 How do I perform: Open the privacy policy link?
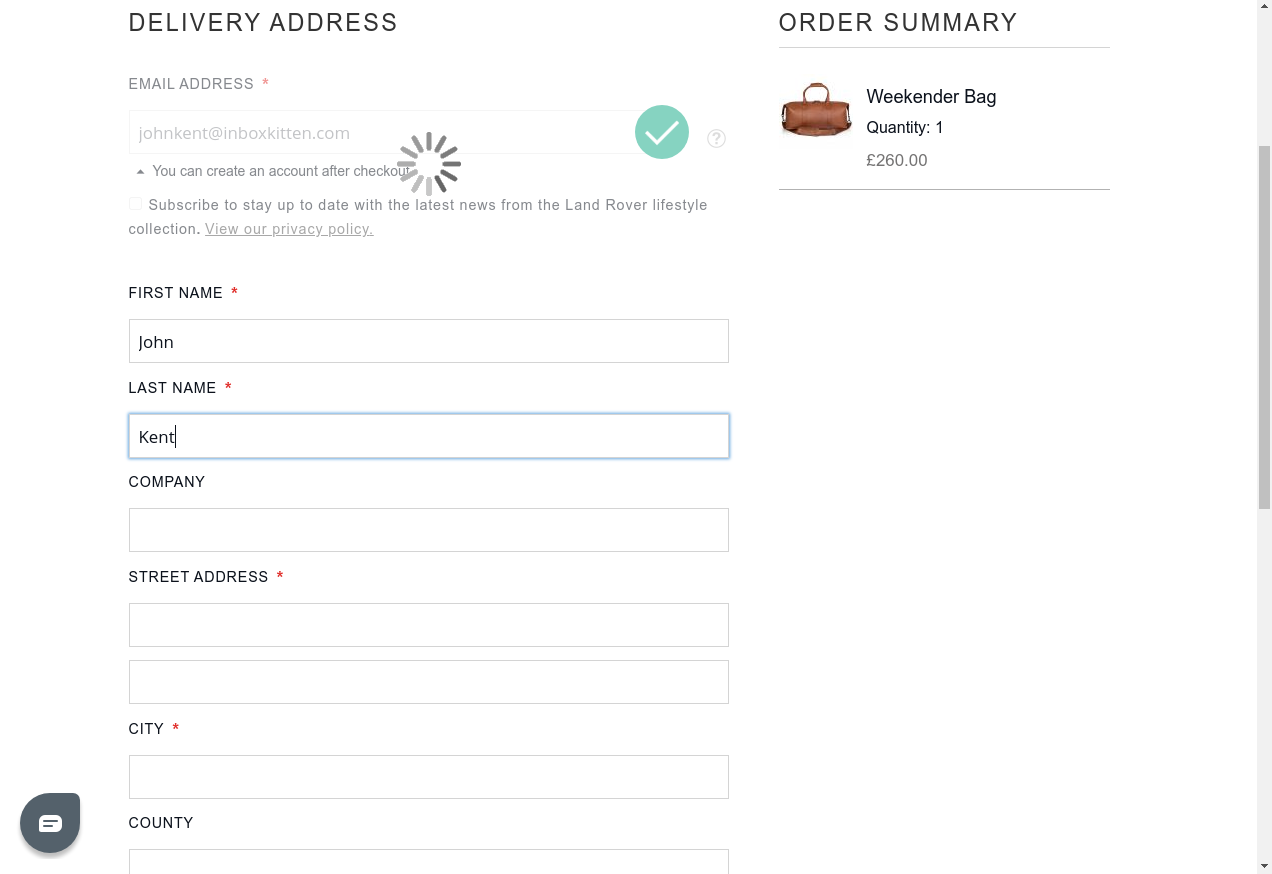tap(289, 229)
